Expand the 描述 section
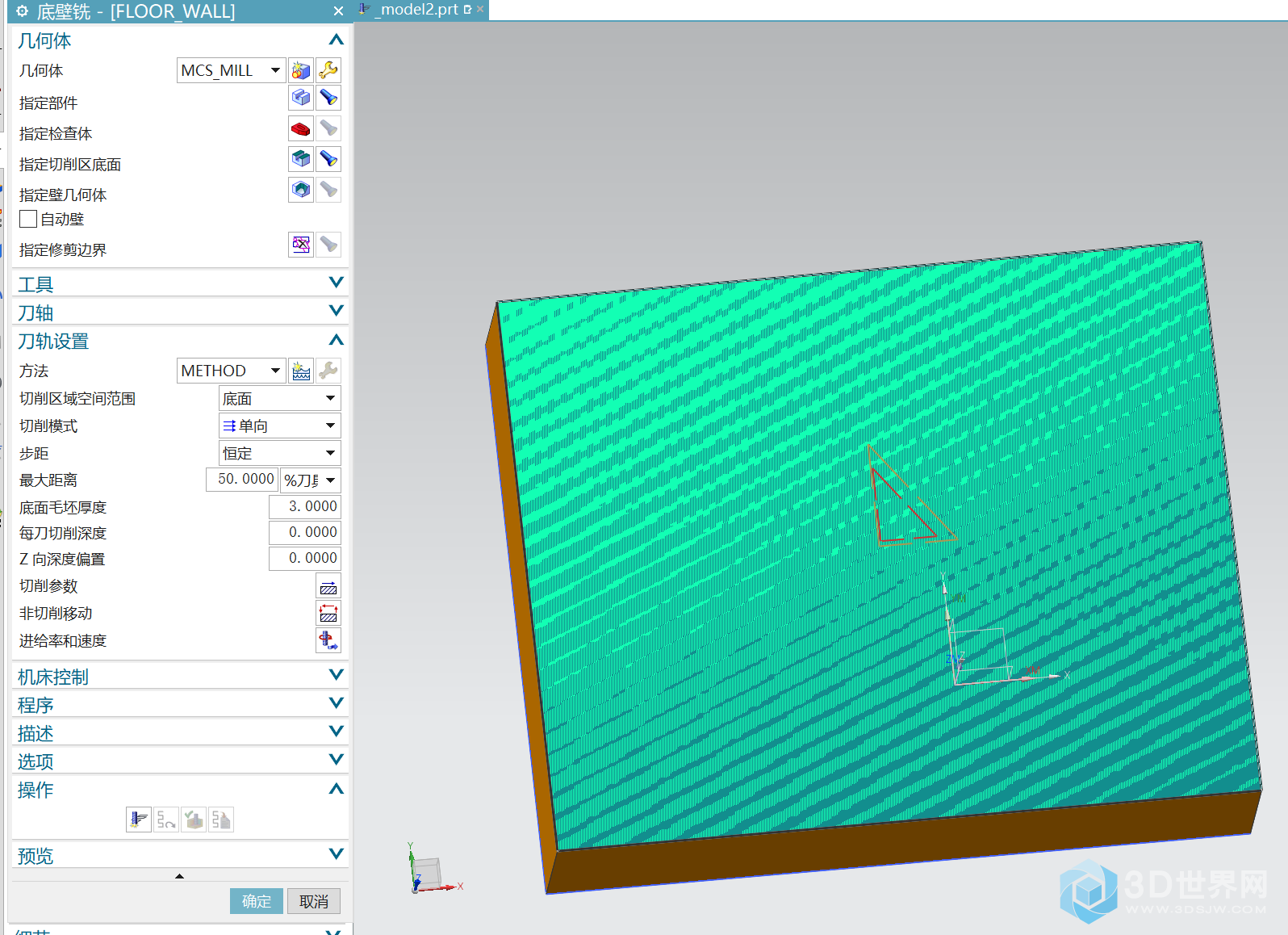 [x=337, y=732]
